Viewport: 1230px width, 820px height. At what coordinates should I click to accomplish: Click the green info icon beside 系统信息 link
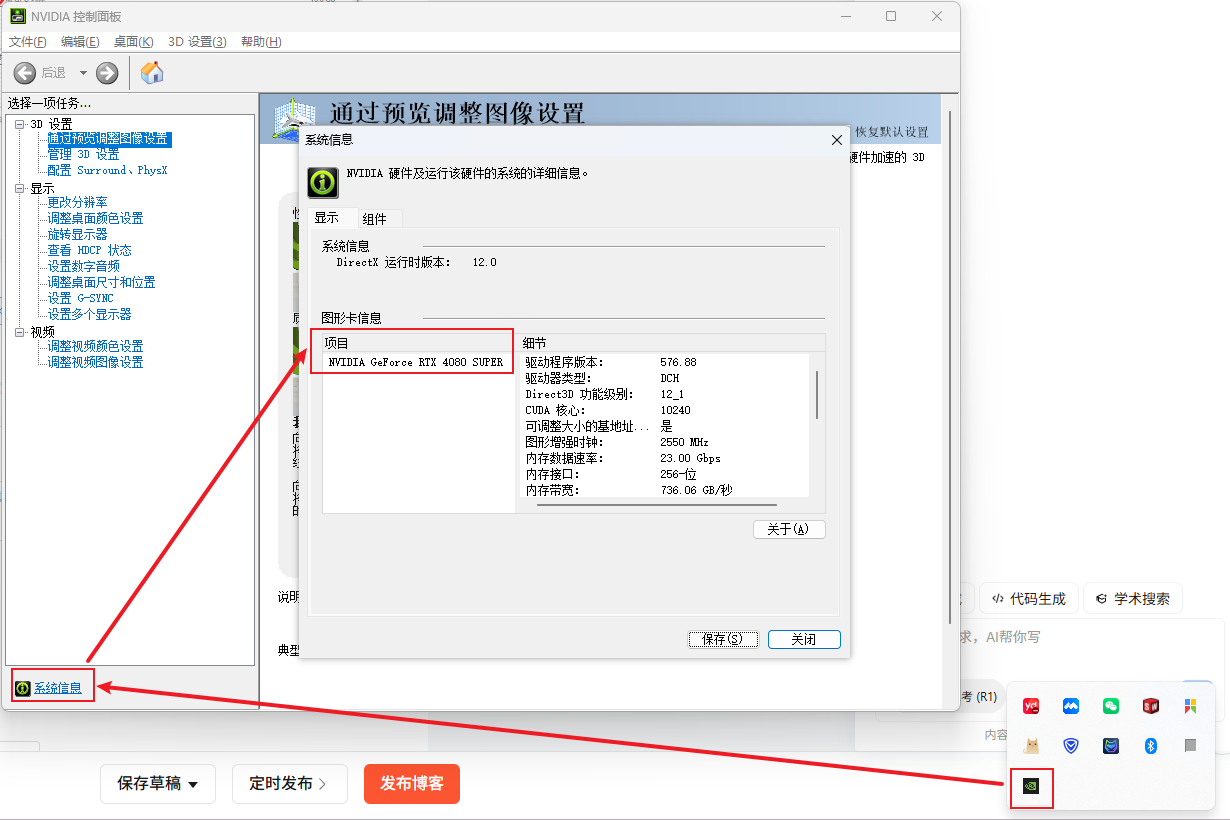click(23, 687)
